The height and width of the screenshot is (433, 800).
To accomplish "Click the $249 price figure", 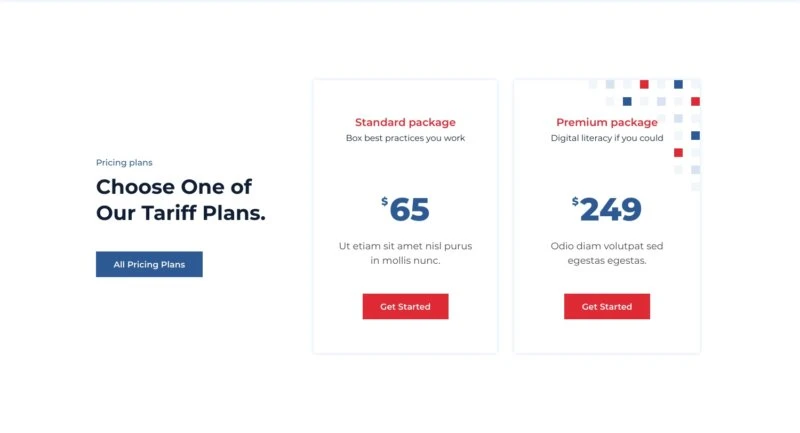I will coord(610,210).
